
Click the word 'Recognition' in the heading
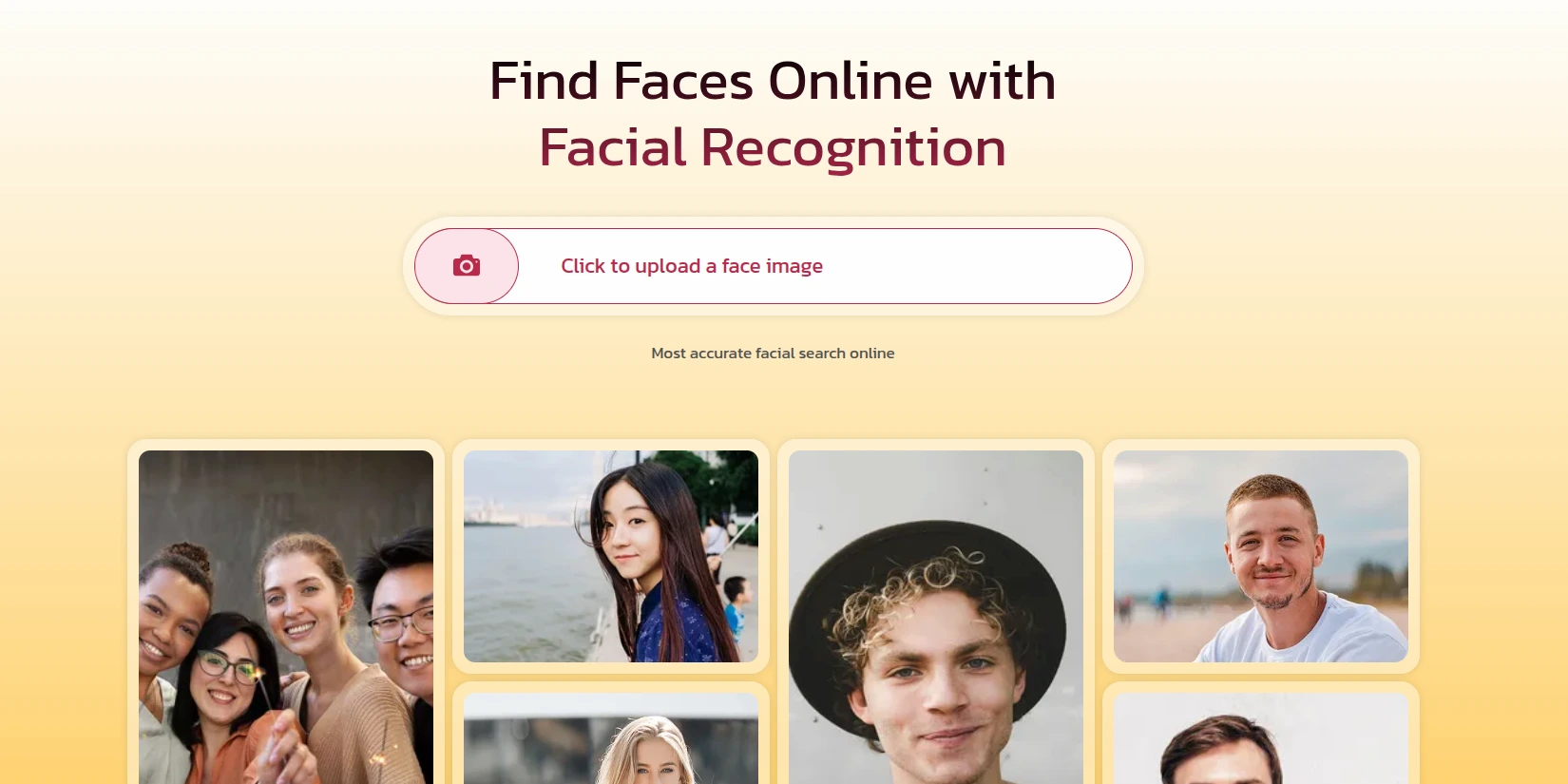(x=853, y=147)
